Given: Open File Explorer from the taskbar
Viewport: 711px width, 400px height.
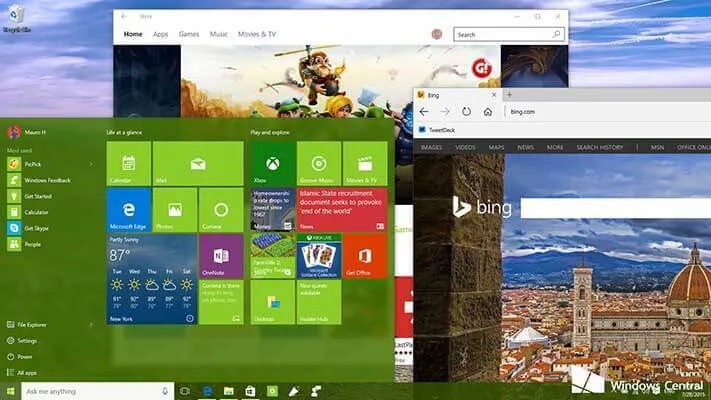Looking at the screenshot, I should pyautogui.click(x=229, y=391).
